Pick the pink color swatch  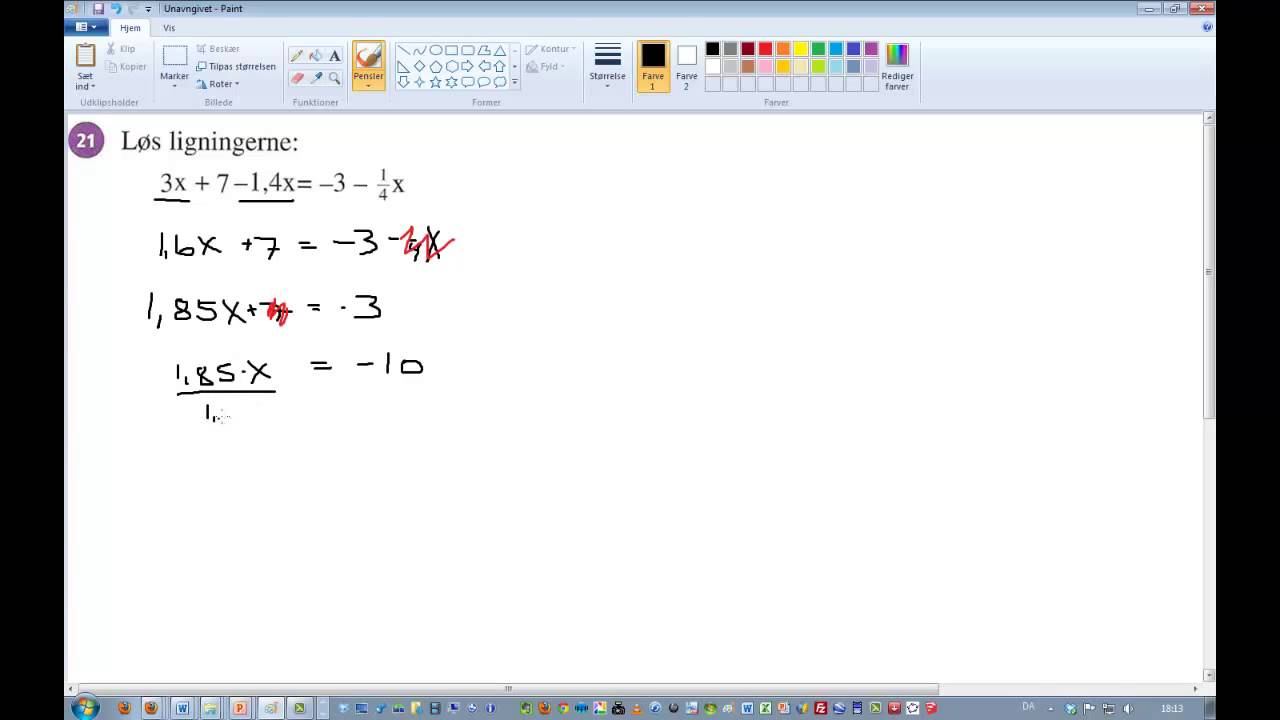tap(765, 66)
